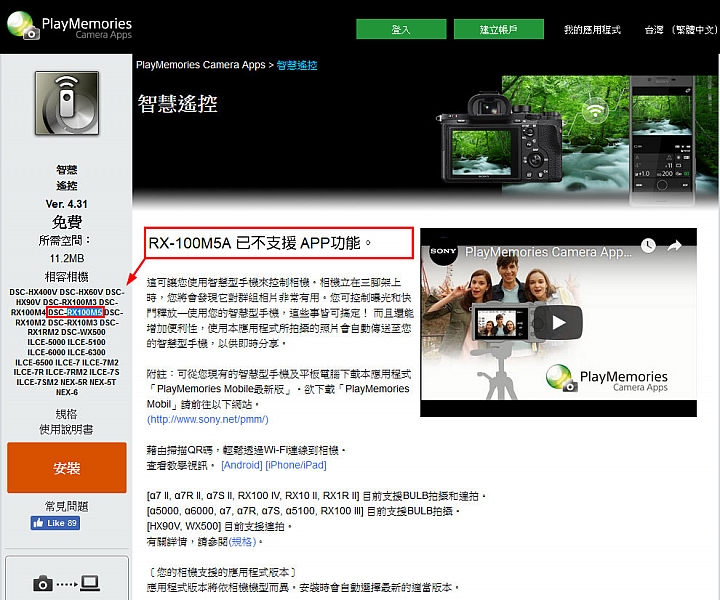Screen dimensions: 720x600
Task: Click the PlayMemories logo inside video frame
Action: (x=607, y=379)
